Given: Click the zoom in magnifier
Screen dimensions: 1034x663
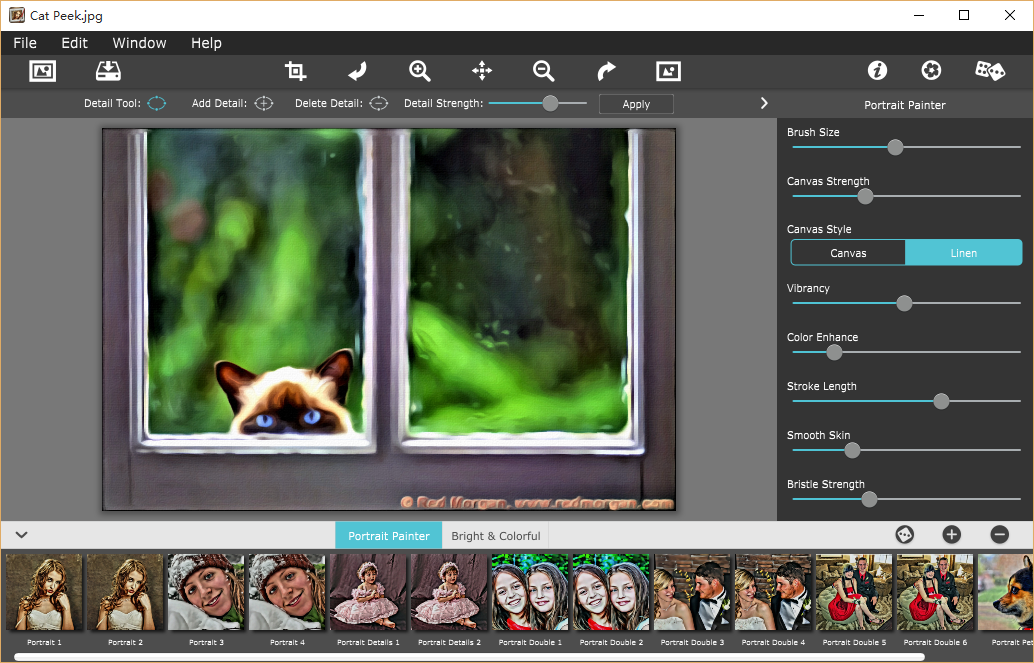Looking at the screenshot, I should tap(420, 71).
